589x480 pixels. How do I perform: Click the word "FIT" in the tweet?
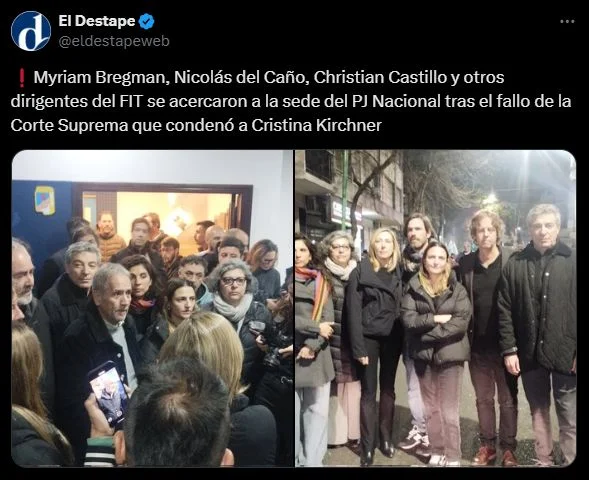point(131,101)
